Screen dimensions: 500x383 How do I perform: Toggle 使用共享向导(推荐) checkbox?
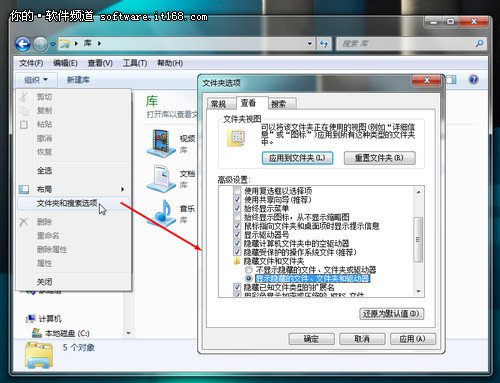[237, 200]
